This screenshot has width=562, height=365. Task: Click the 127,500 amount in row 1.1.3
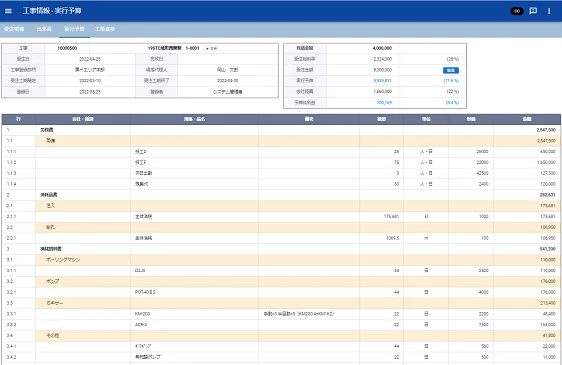[548, 173]
